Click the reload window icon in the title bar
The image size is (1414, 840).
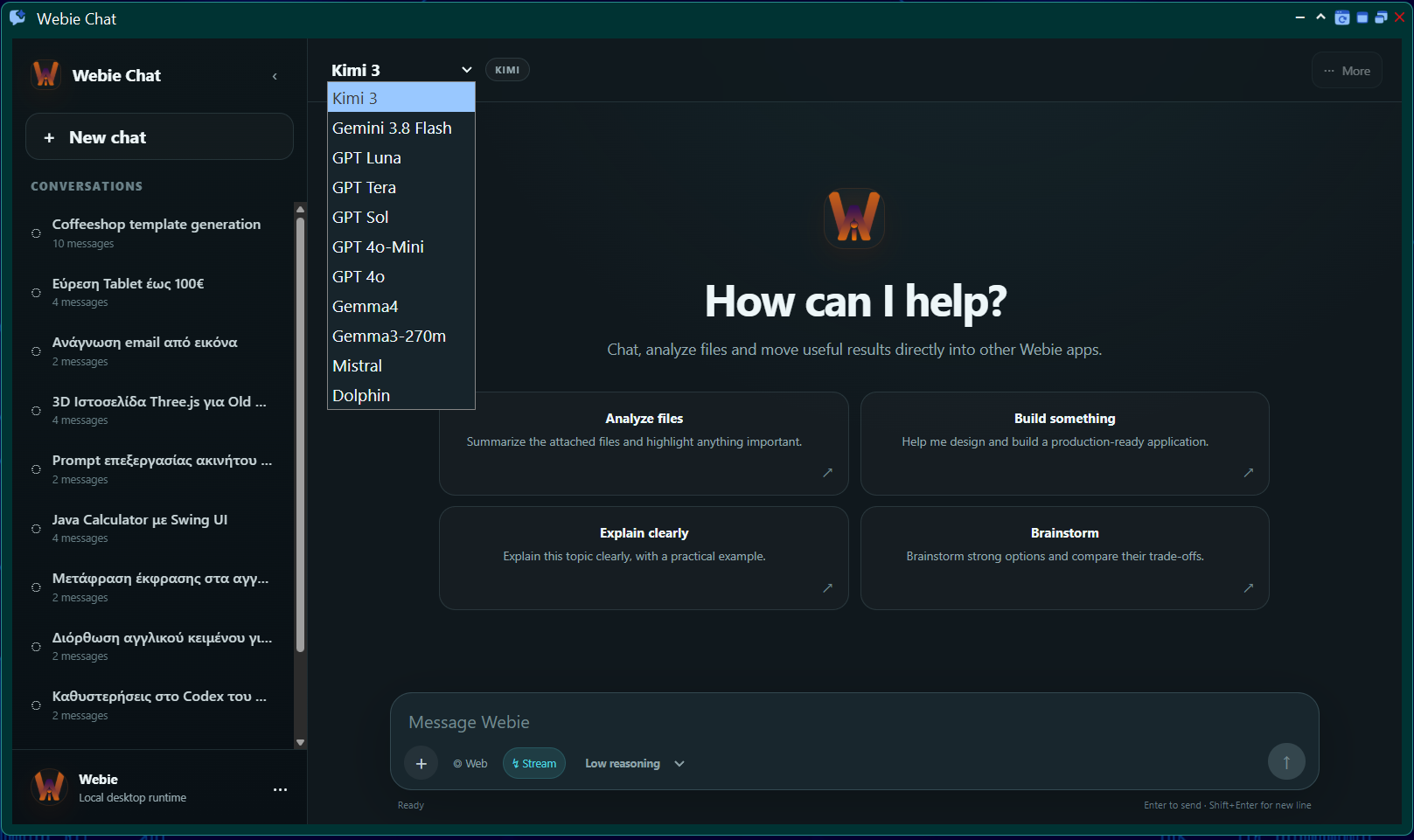click(1342, 18)
